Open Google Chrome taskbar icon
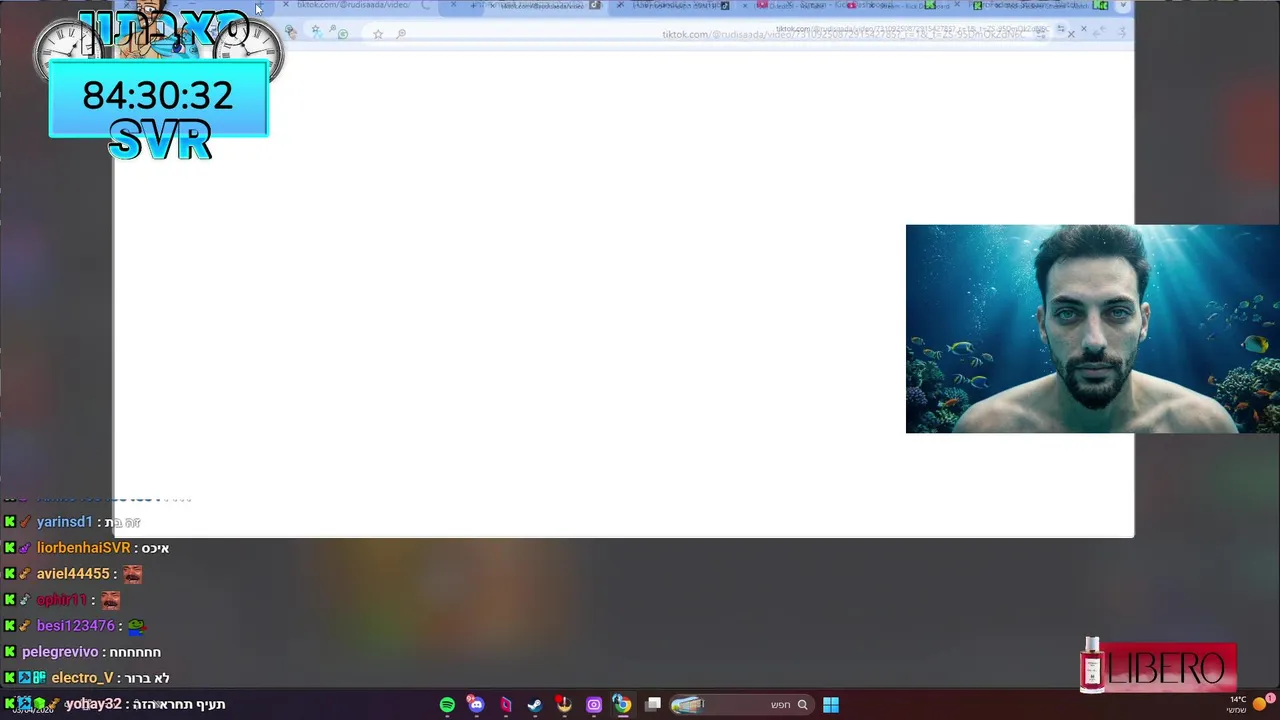Image resolution: width=1280 pixels, height=720 pixels. tap(622, 705)
